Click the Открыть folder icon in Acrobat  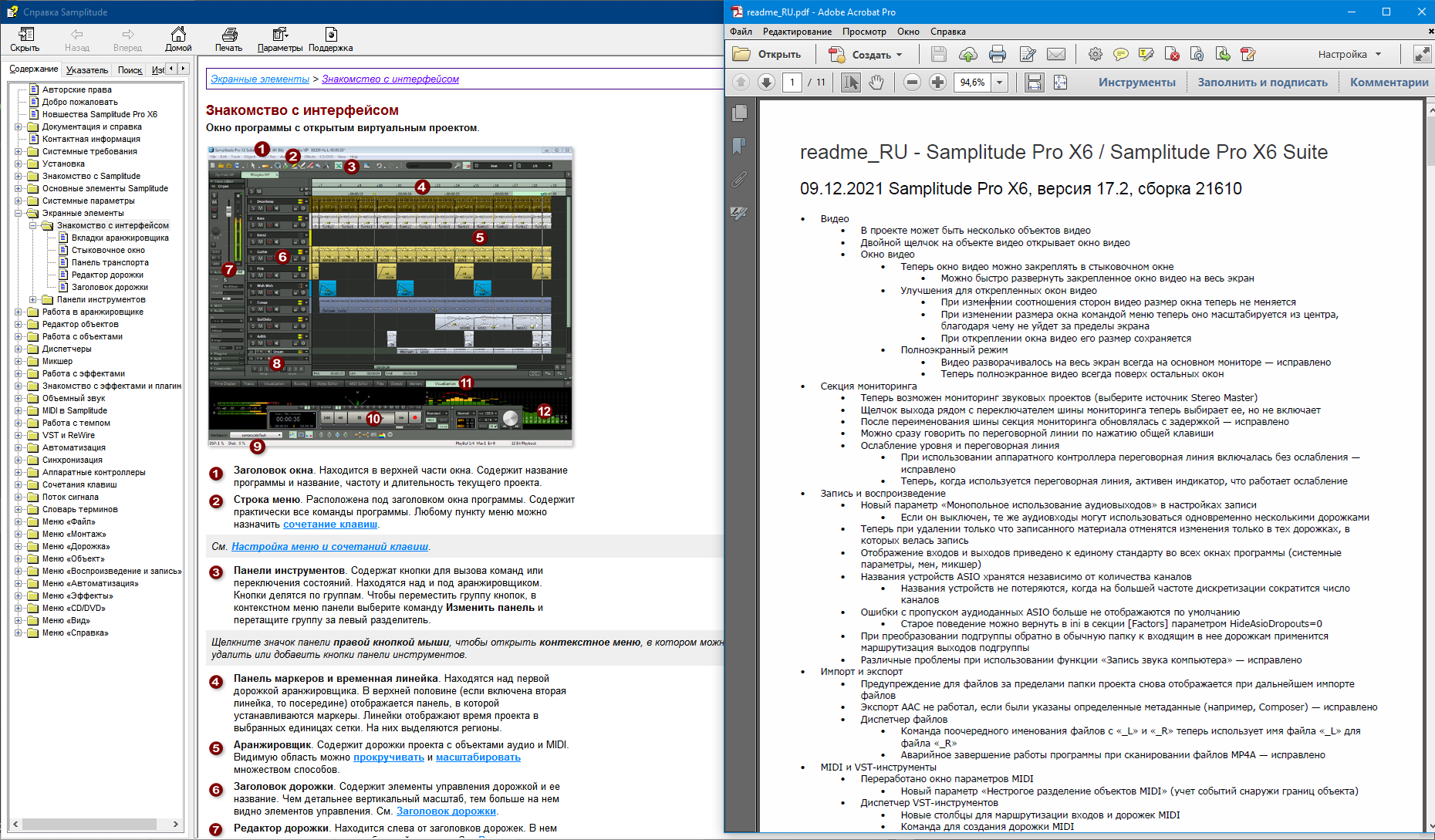[x=741, y=54]
